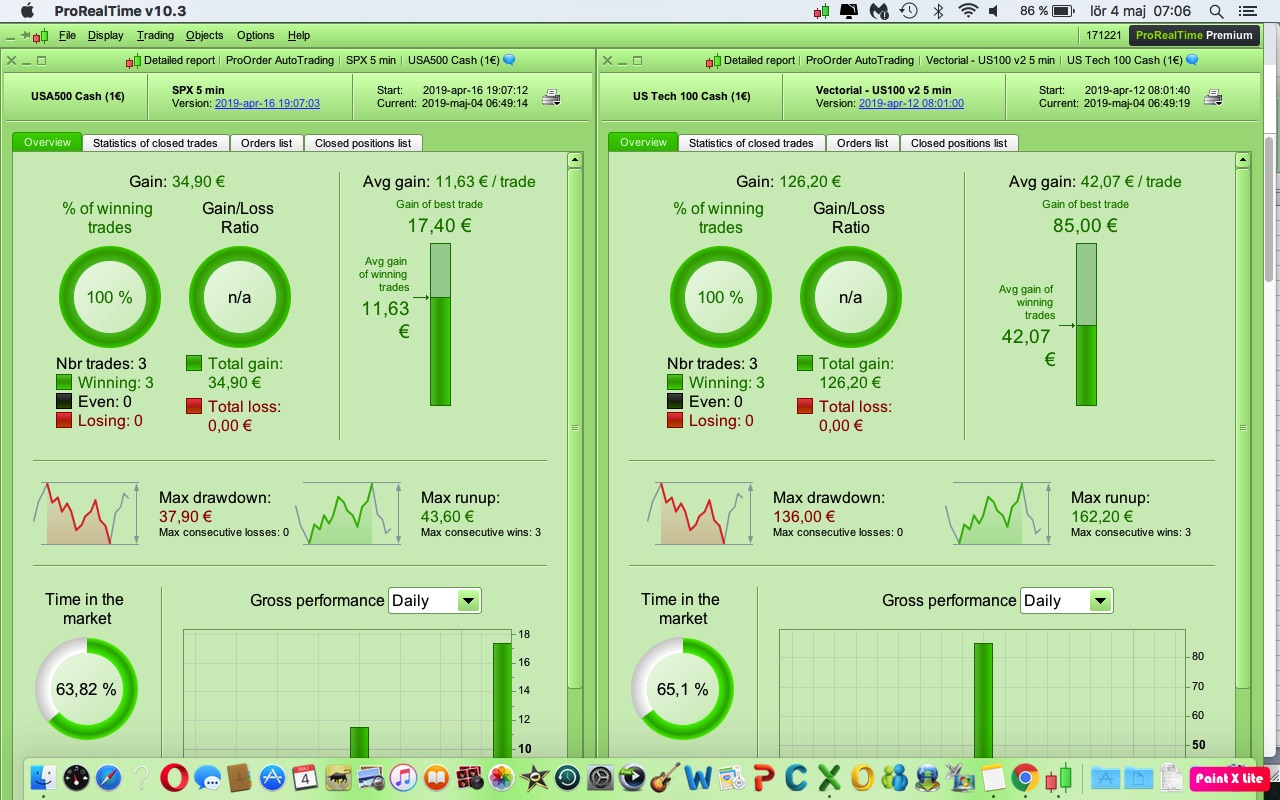Open the Help menu
This screenshot has width=1280, height=800.
(x=298, y=35)
